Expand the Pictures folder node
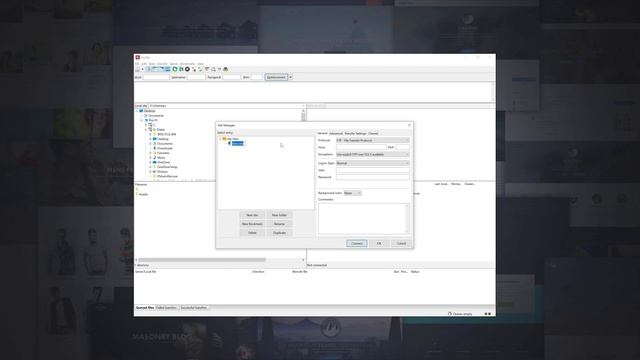The image size is (640, 360). [150, 171]
